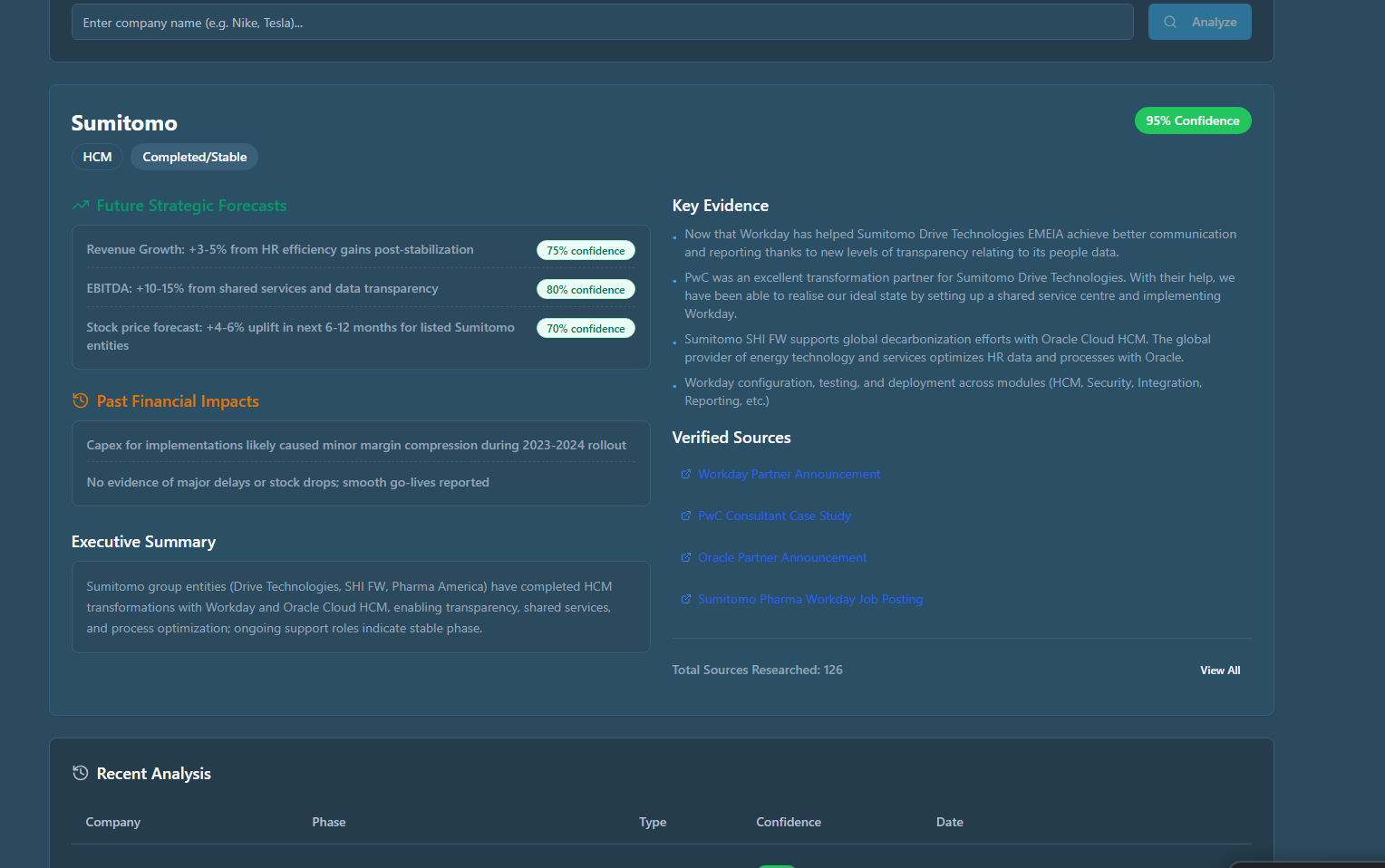Click external link icon for Oracle Partner Announcement
This screenshot has height=868, width=1385.
686,557
